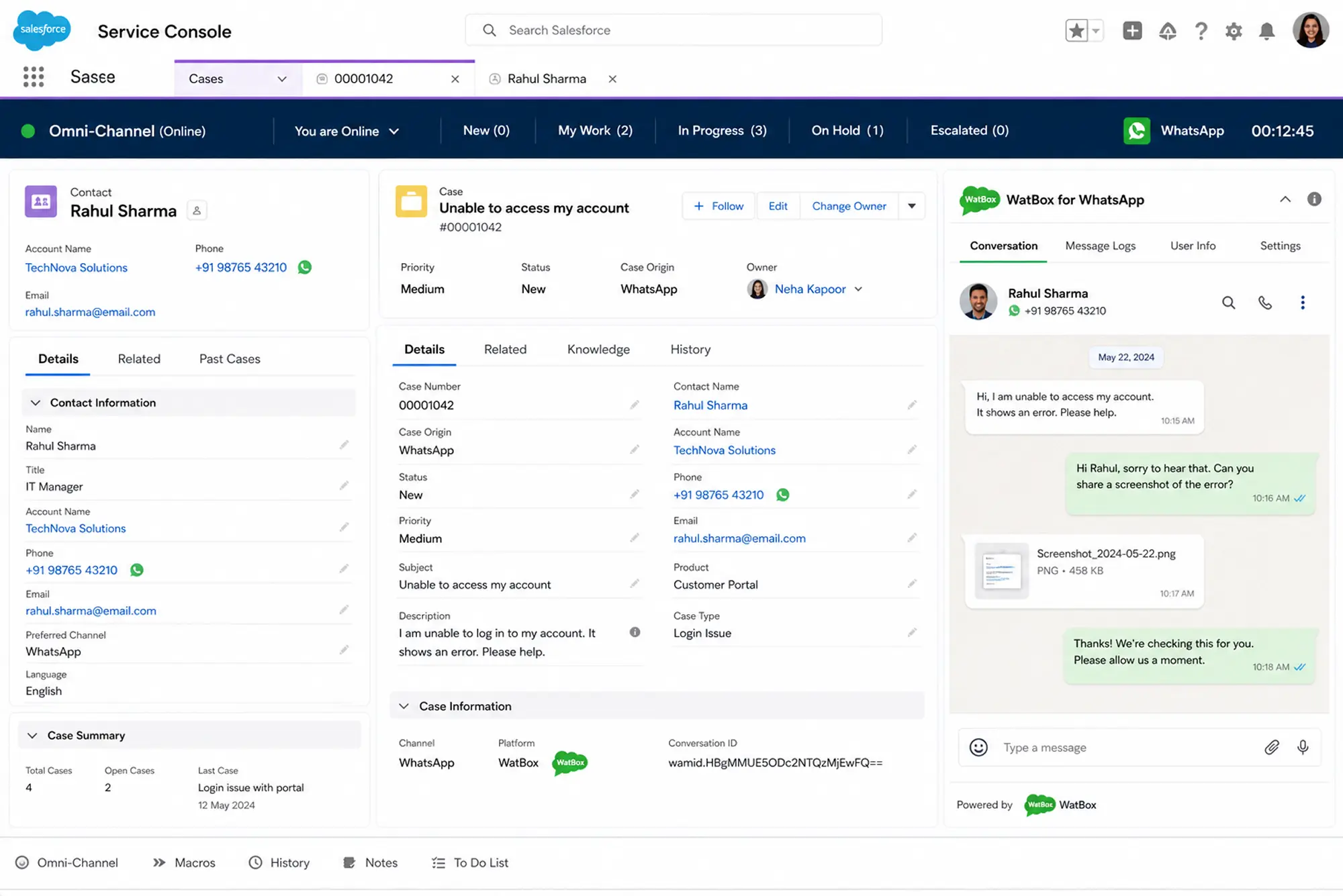Click the case Edit button
1343x896 pixels.
tap(778, 206)
